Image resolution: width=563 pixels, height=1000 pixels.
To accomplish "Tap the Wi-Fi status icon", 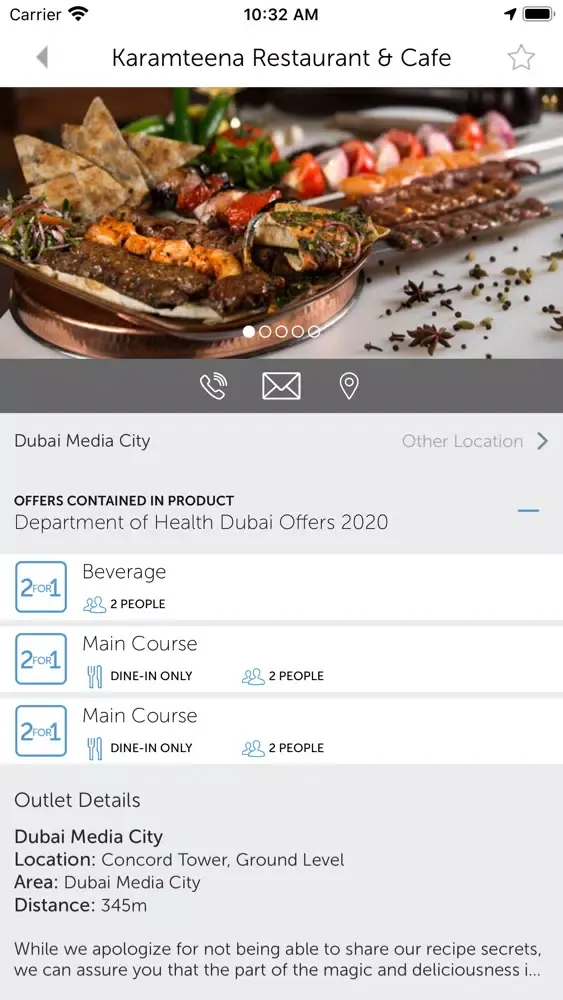I will [x=78, y=14].
